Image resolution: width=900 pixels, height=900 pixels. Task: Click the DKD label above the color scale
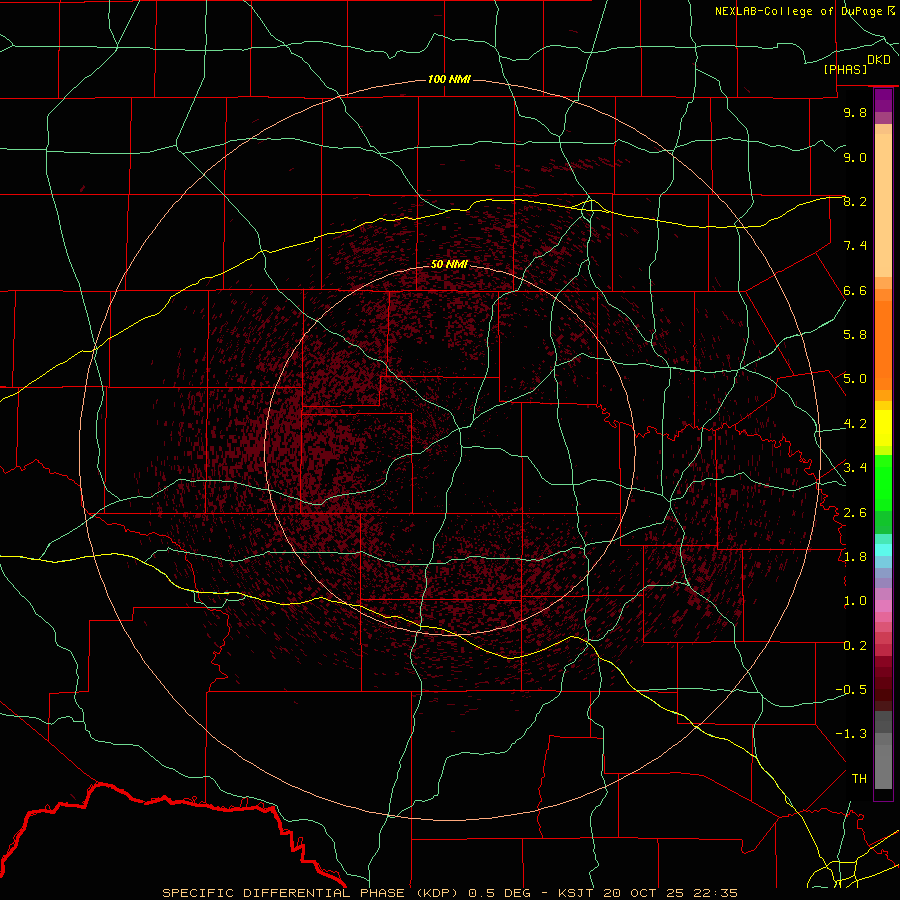coord(879,60)
